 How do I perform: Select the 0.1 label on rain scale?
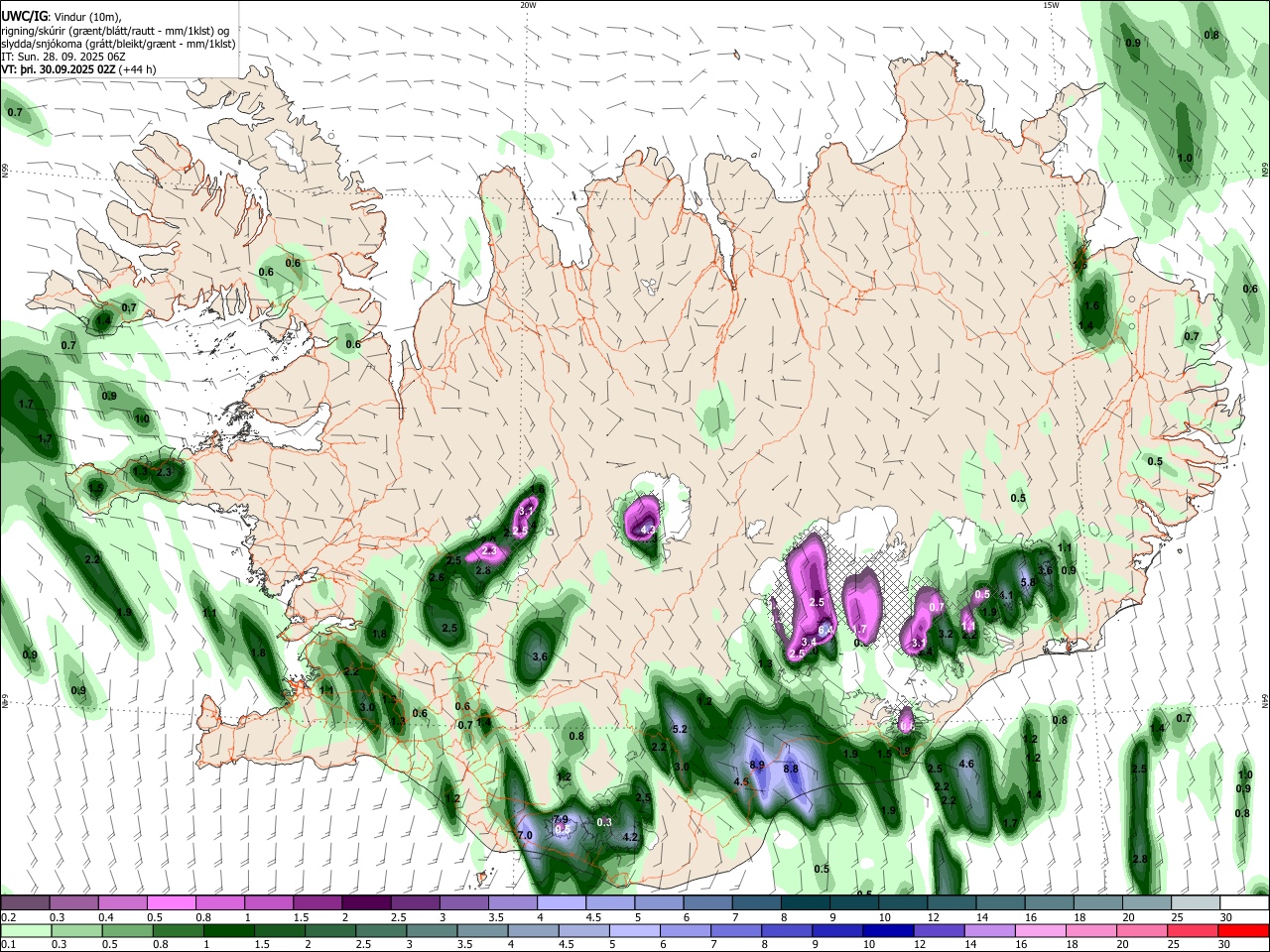8,945
